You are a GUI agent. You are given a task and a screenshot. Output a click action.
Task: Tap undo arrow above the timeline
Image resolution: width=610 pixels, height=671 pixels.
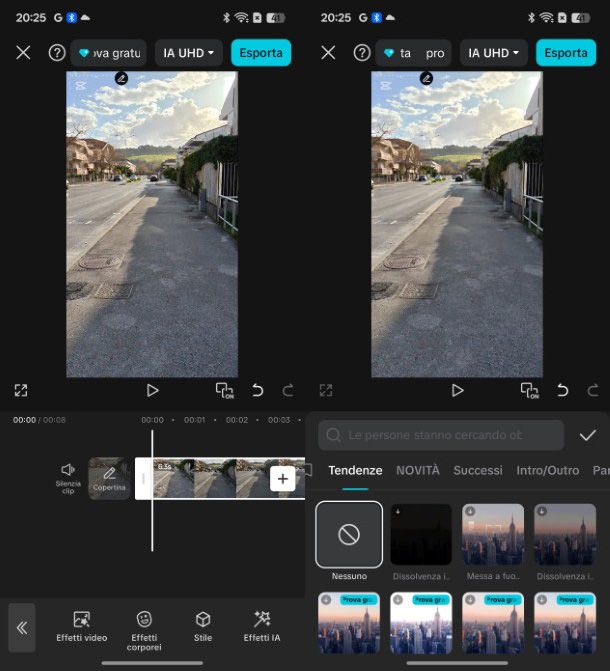257,390
